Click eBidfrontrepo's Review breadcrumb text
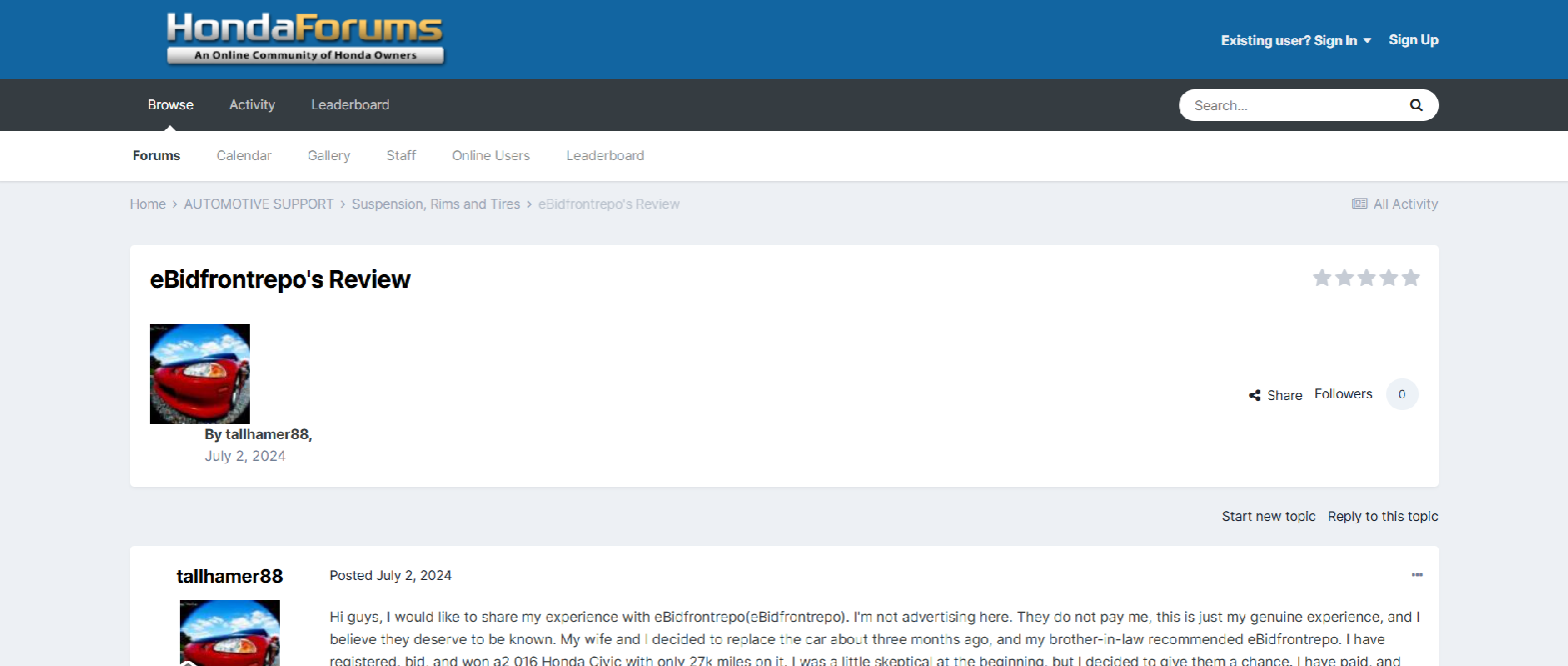This screenshot has height=666, width=1568. (x=609, y=204)
